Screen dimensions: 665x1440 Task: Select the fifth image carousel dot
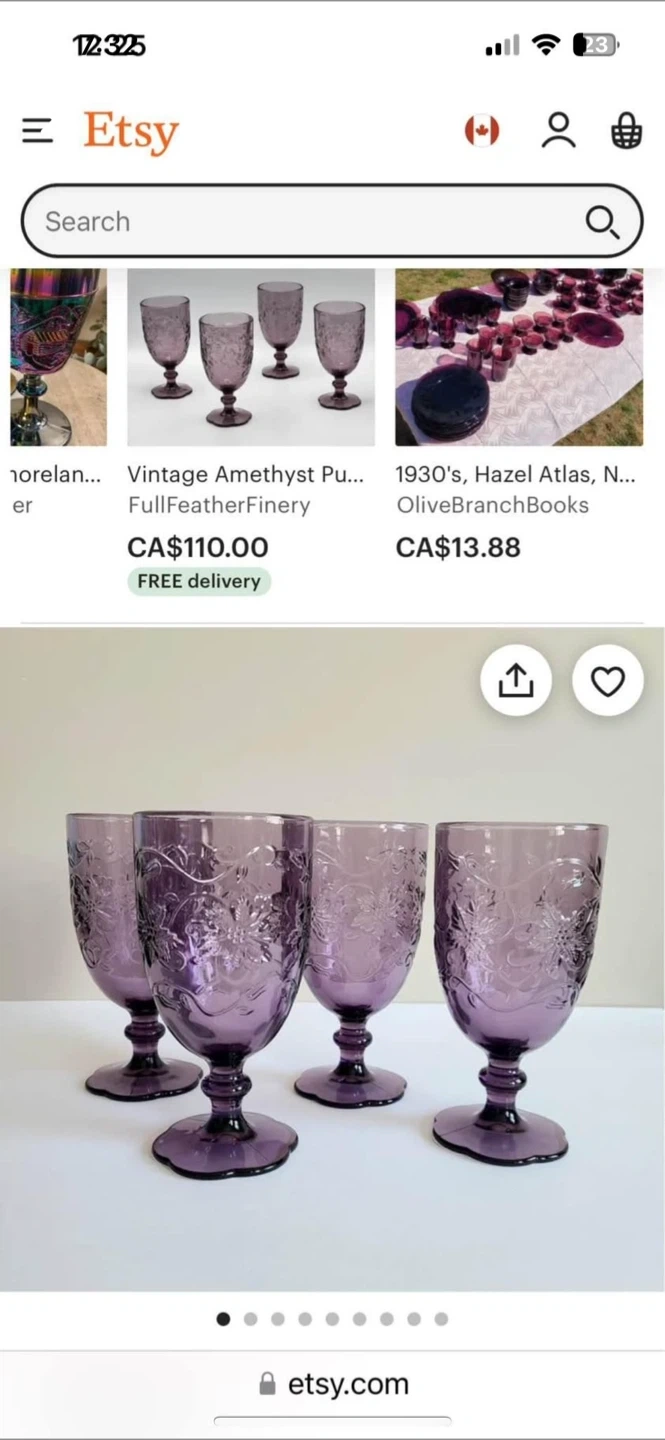pyautogui.click(x=332, y=1319)
